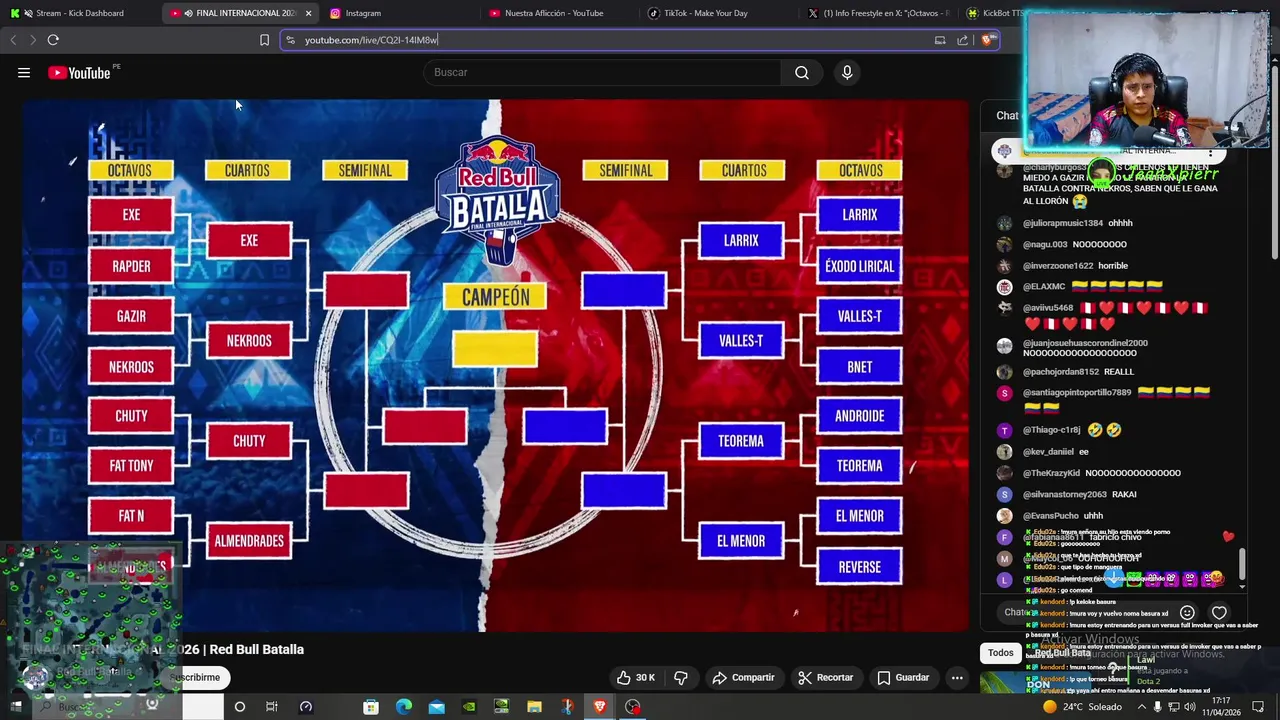Open the Cortana circle in the taskbar
This screenshot has width=1280, height=720.
(x=239, y=707)
